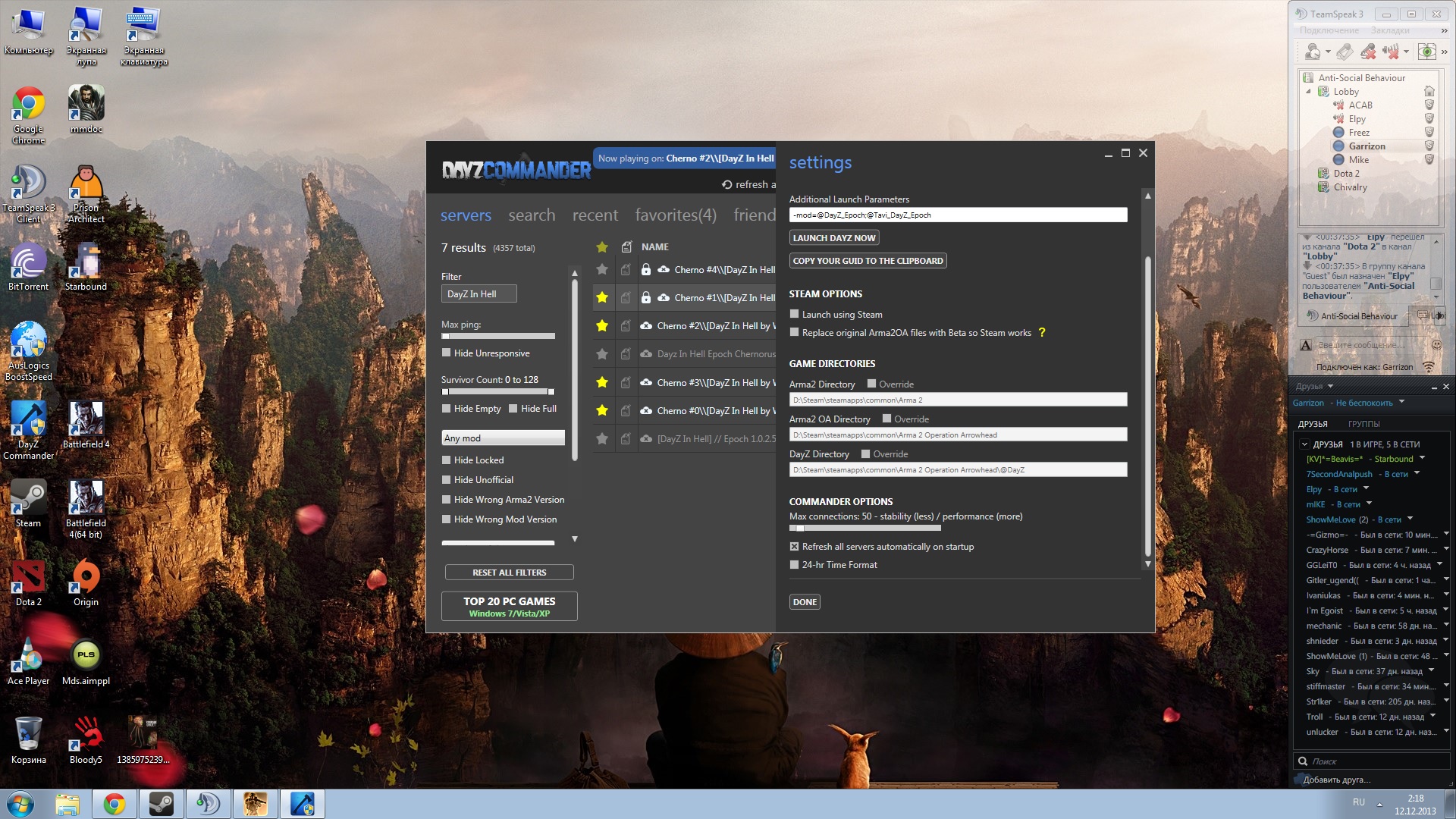Click the Steam icon in the taskbar
The image size is (1456, 819).
[x=161, y=804]
